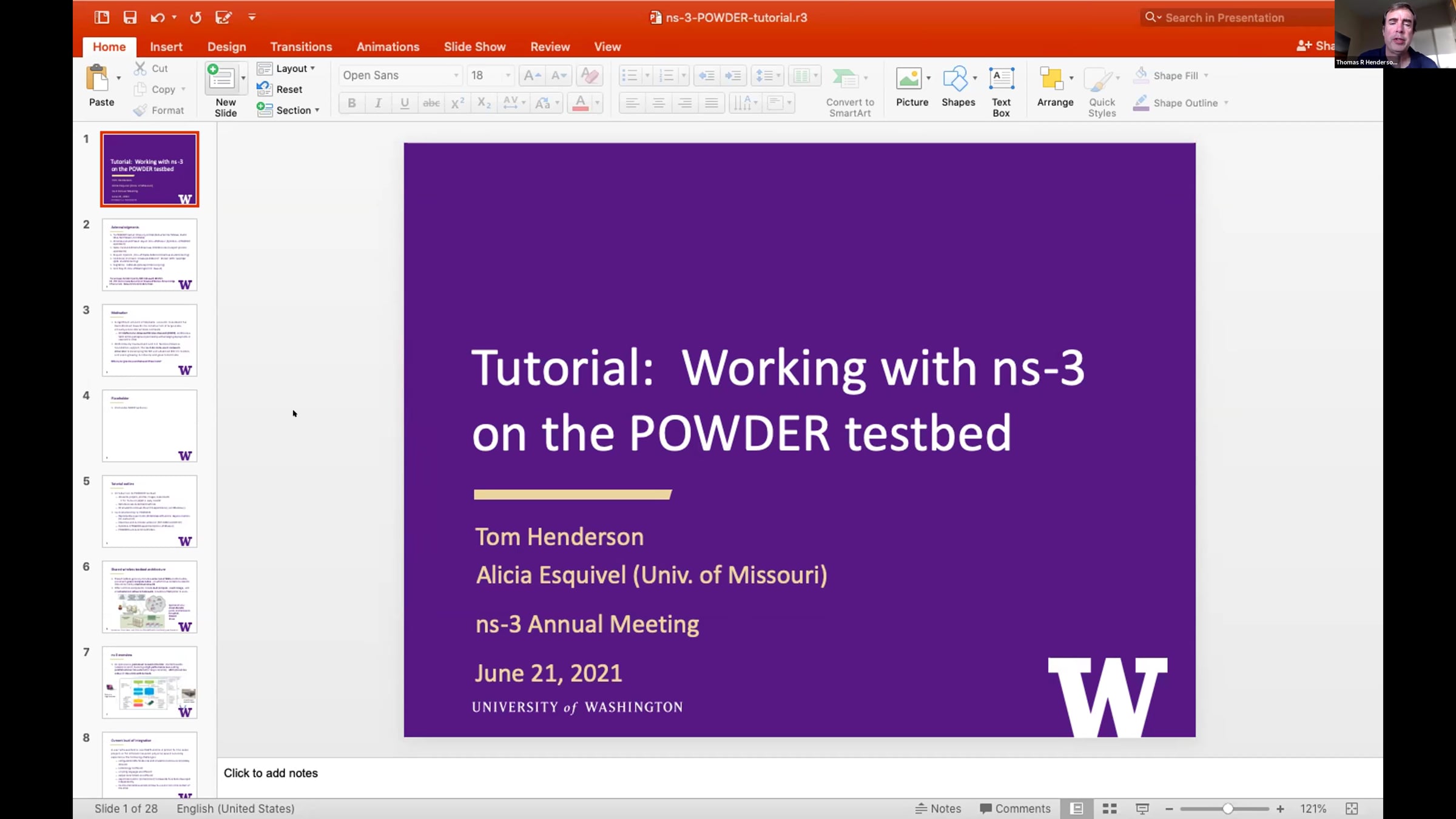
Task: Apply the red font color swatch
Action: click(581, 103)
